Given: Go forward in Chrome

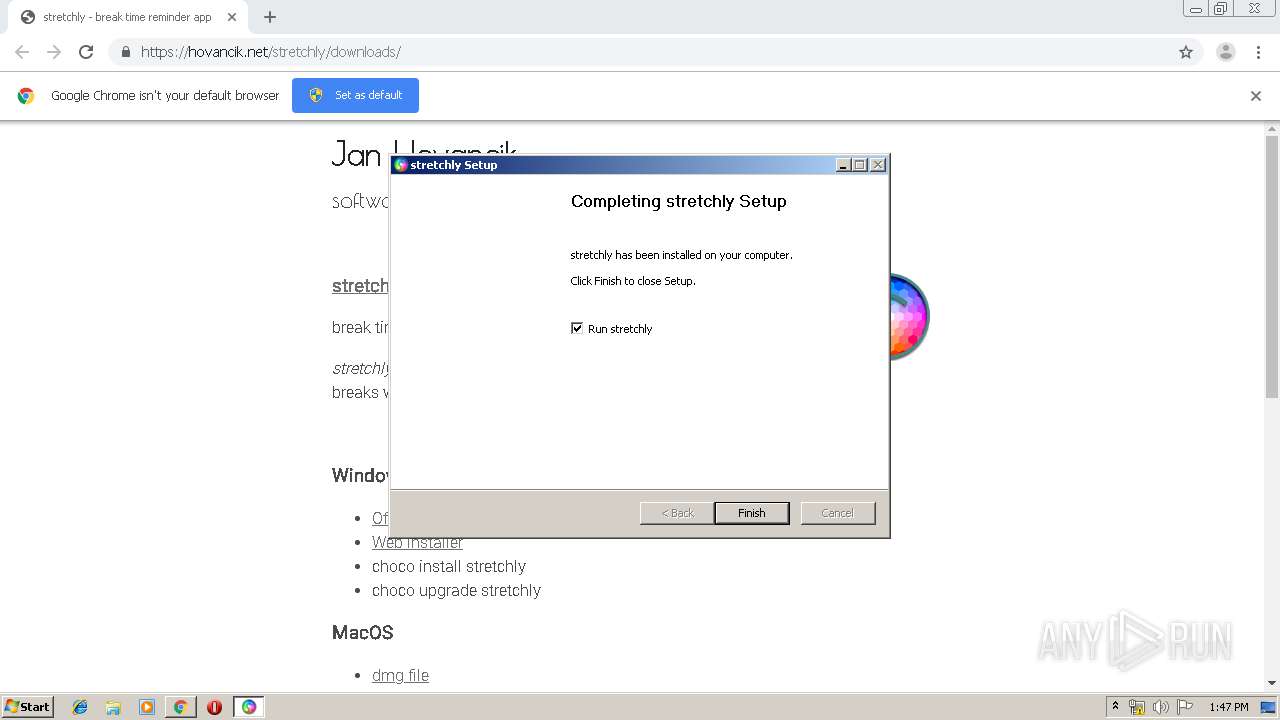Looking at the screenshot, I should (54, 52).
